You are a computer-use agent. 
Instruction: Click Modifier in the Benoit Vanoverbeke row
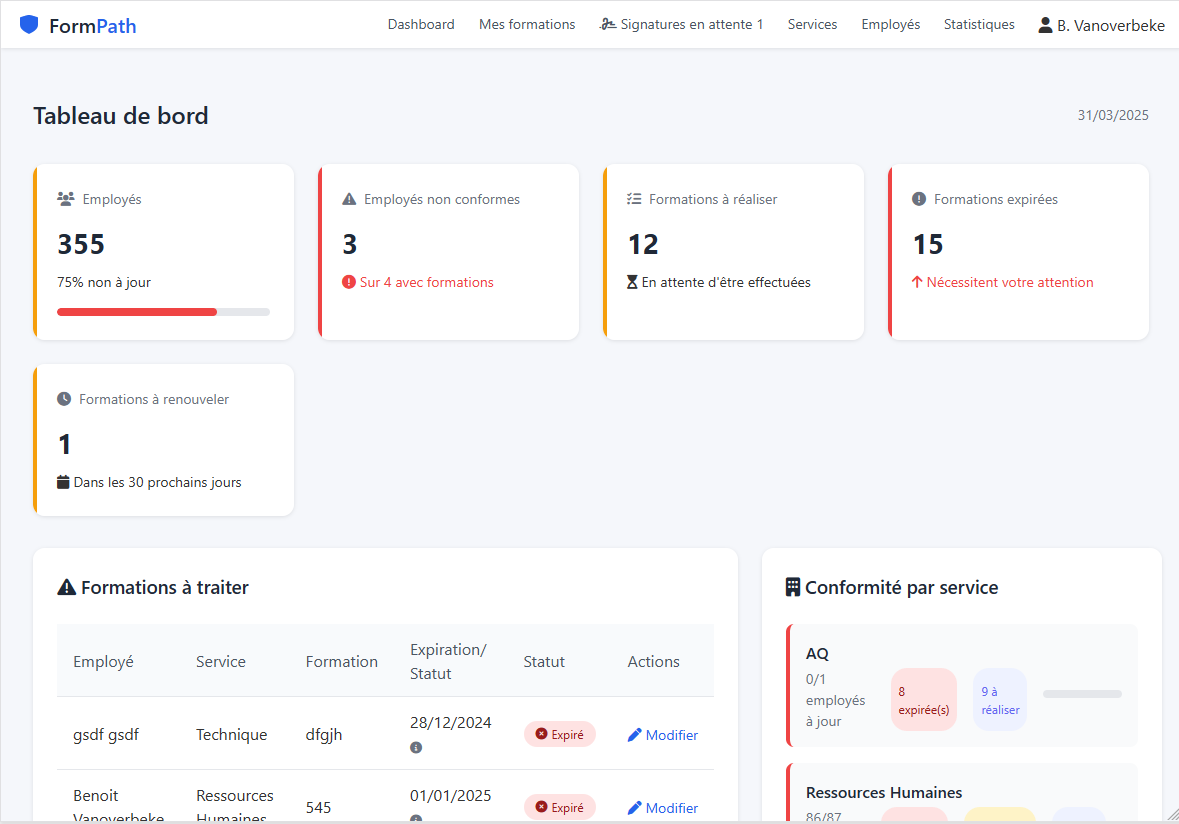(662, 808)
